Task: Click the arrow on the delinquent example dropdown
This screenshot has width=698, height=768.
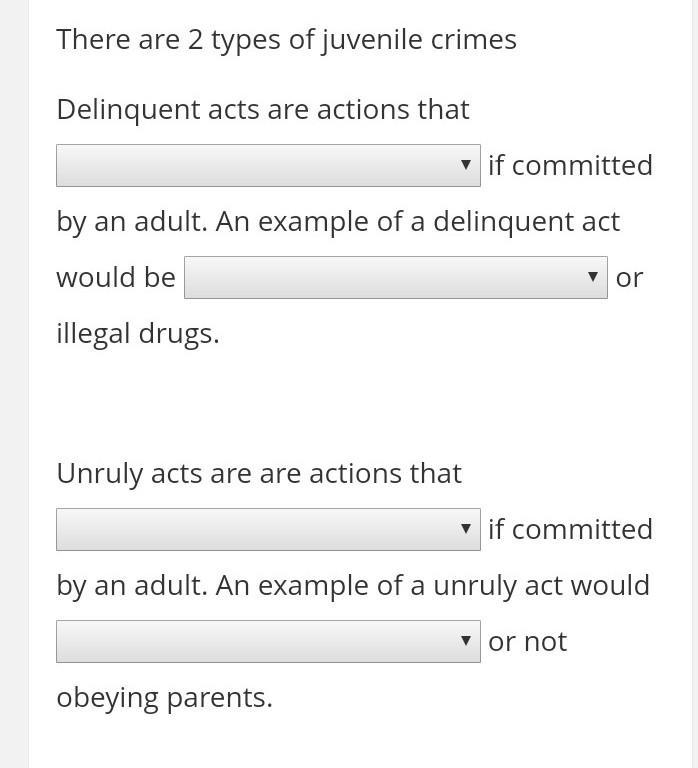Action: [x=593, y=277]
